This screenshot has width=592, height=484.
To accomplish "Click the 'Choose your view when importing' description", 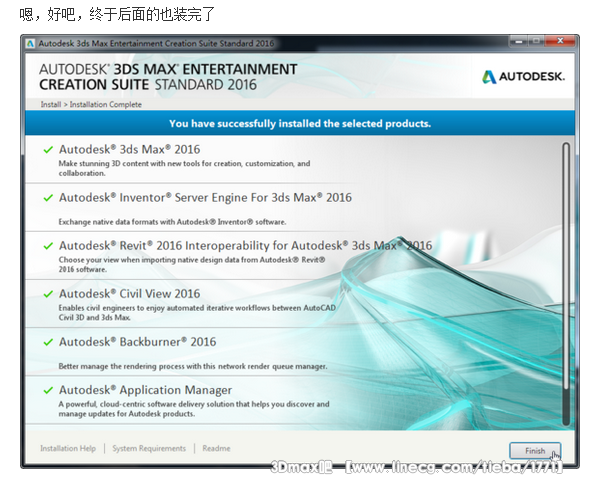I will (x=192, y=264).
